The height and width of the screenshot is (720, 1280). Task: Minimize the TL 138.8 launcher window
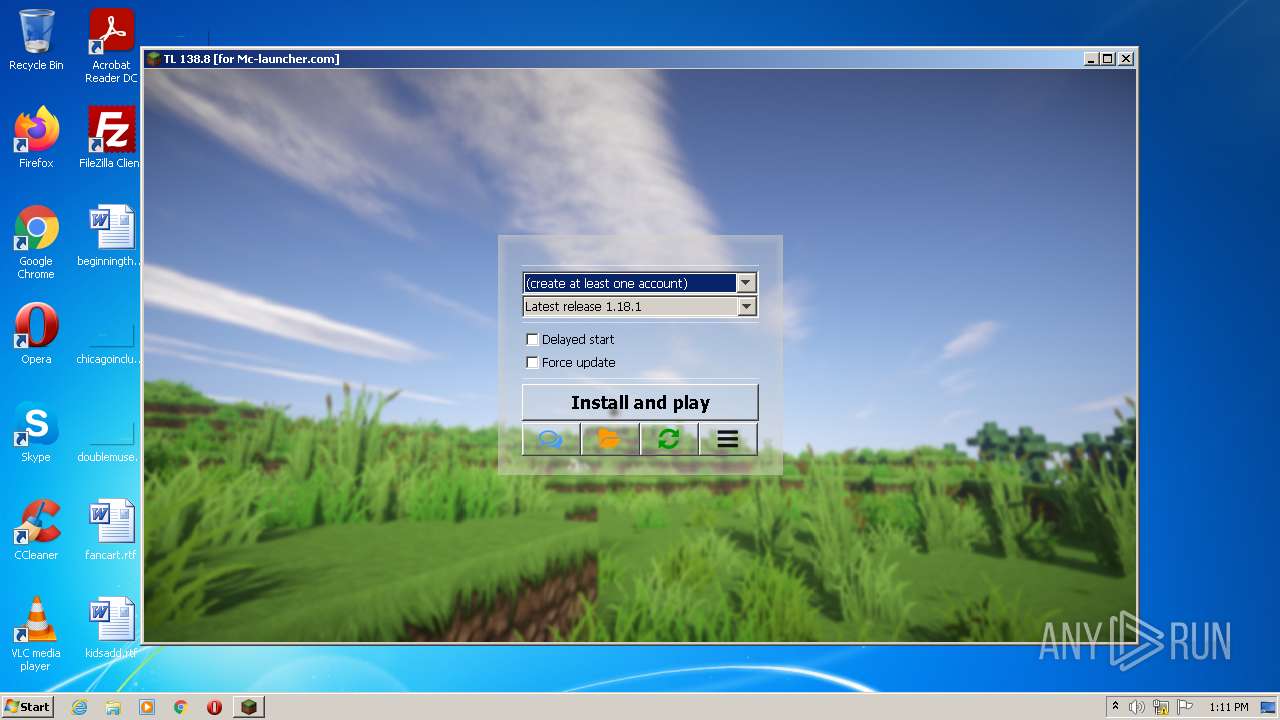[1091, 59]
